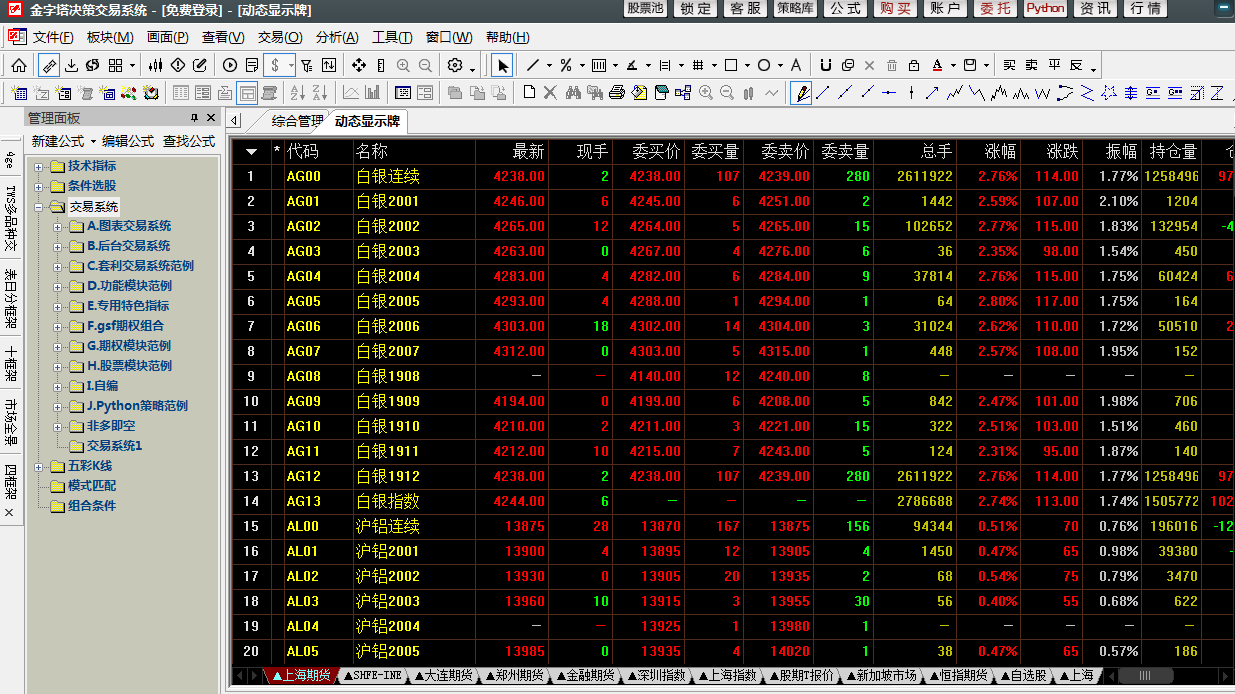The width and height of the screenshot is (1235, 694).
Task: Open the 市场全景 side tab
Action: pos(10,422)
